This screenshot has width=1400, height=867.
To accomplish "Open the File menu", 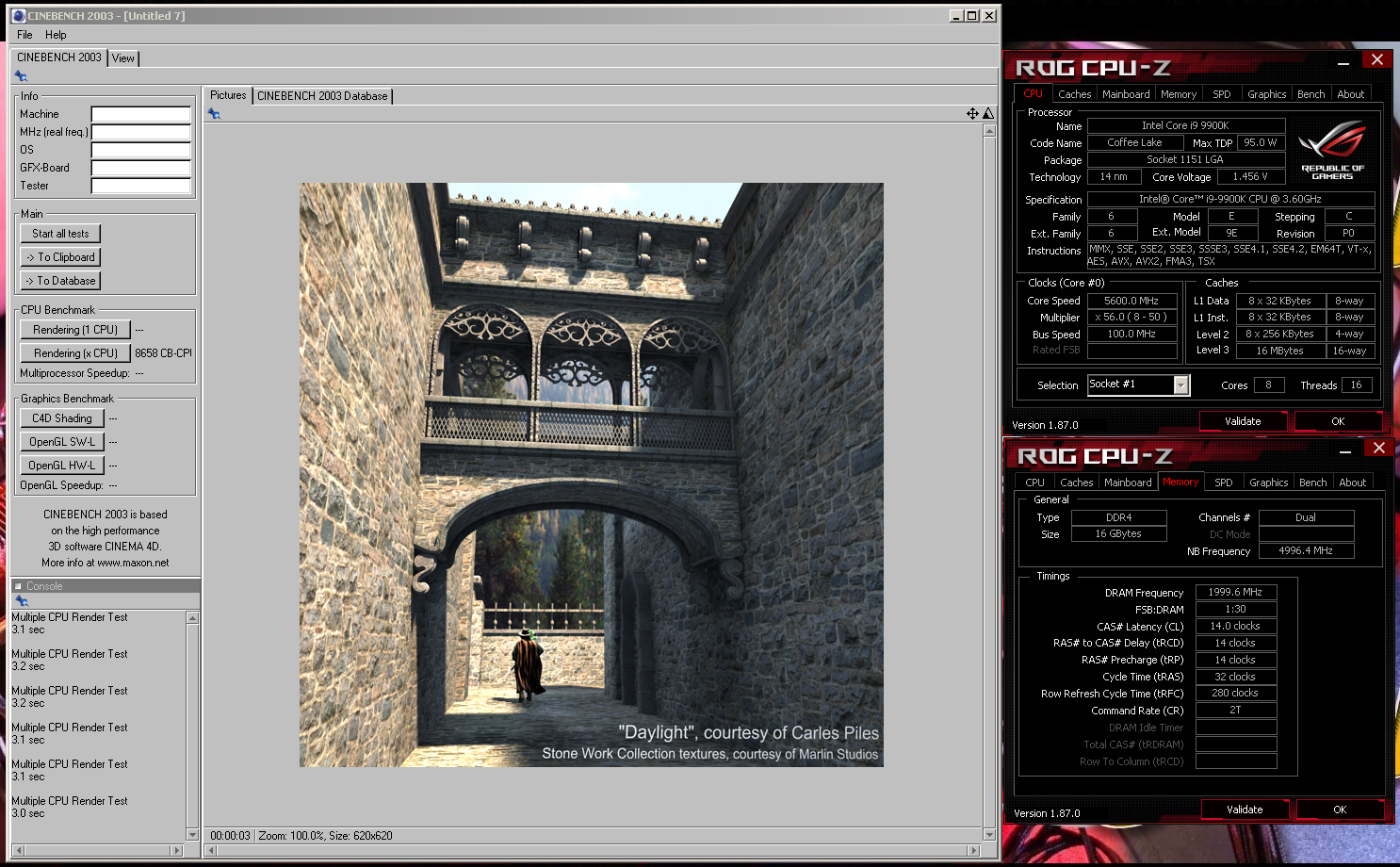I will pyautogui.click(x=24, y=35).
